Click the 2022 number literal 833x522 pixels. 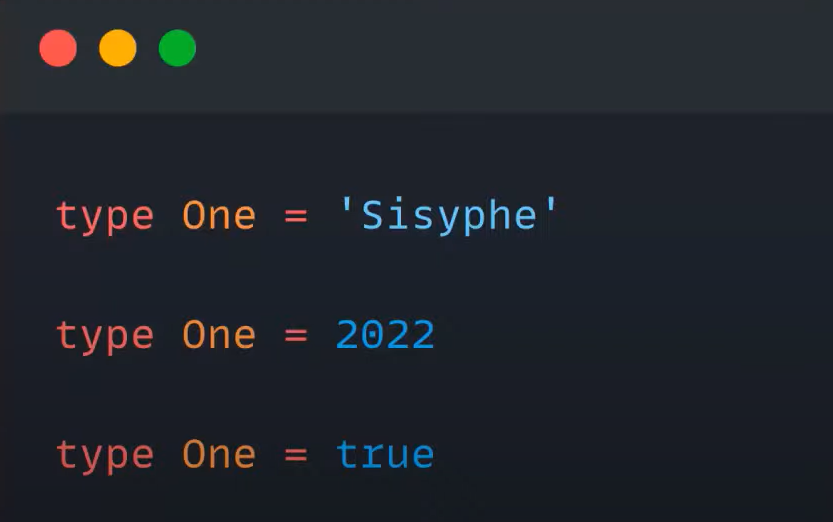coord(386,335)
